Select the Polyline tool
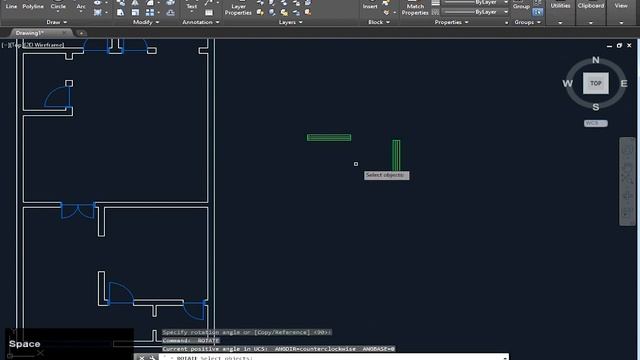This screenshot has width=640, height=360. click(33, 6)
